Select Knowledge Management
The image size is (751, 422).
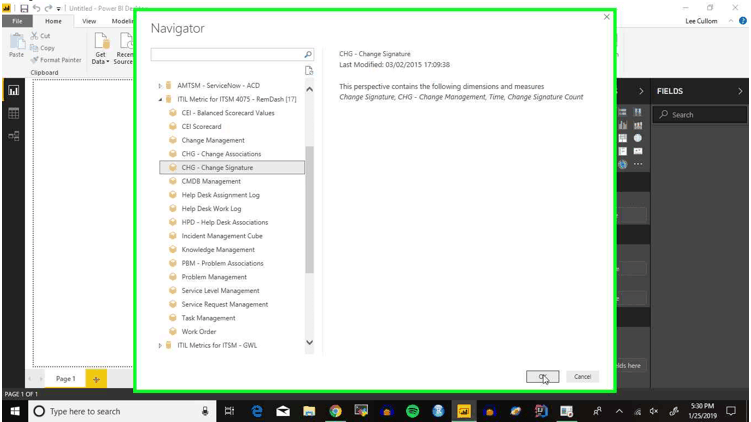(218, 250)
